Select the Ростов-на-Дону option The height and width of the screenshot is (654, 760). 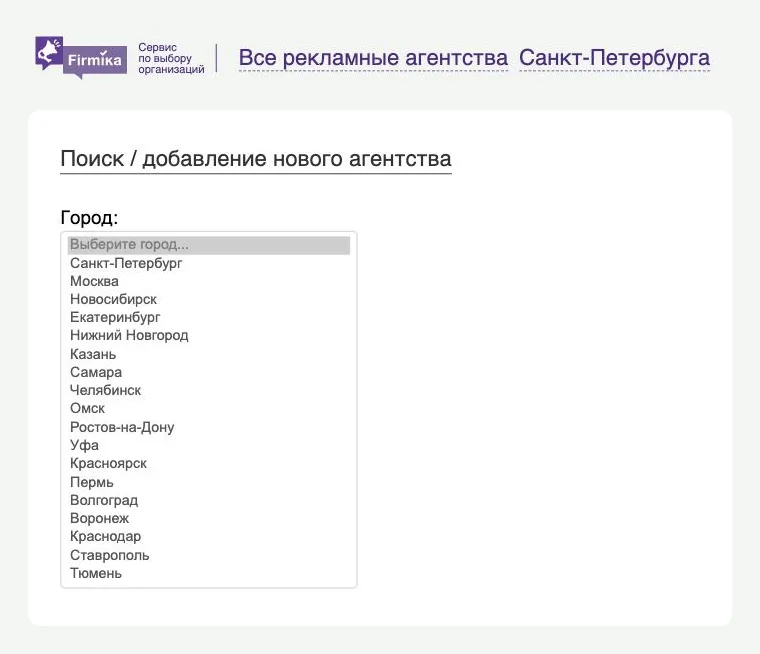coord(209,427)
